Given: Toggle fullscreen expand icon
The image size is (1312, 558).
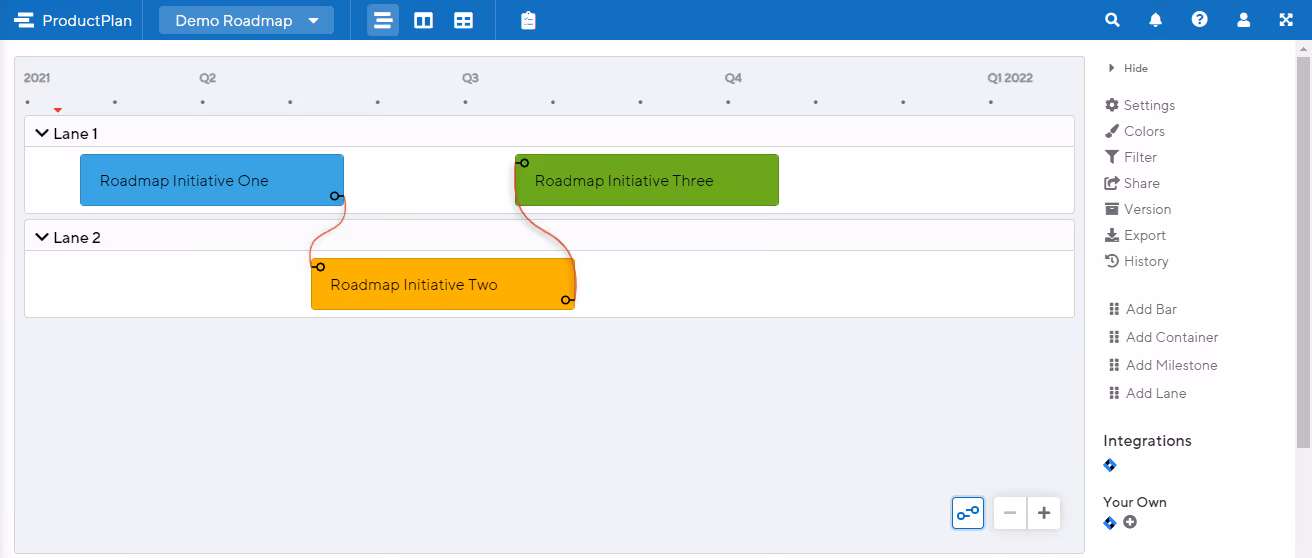Looking at the screenshot, I should pos(1287,20).
